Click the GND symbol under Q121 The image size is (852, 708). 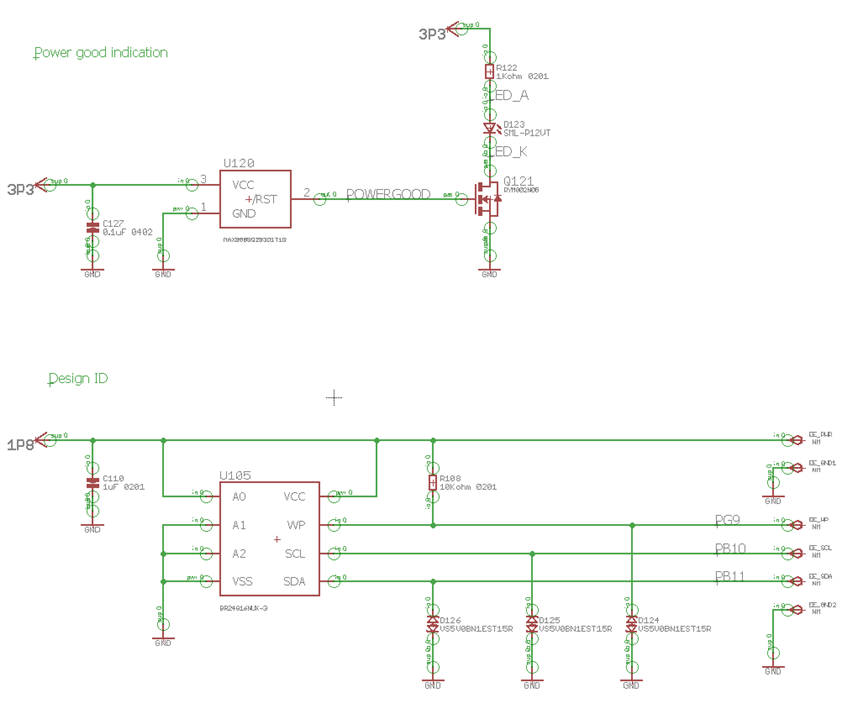point(490,272)
